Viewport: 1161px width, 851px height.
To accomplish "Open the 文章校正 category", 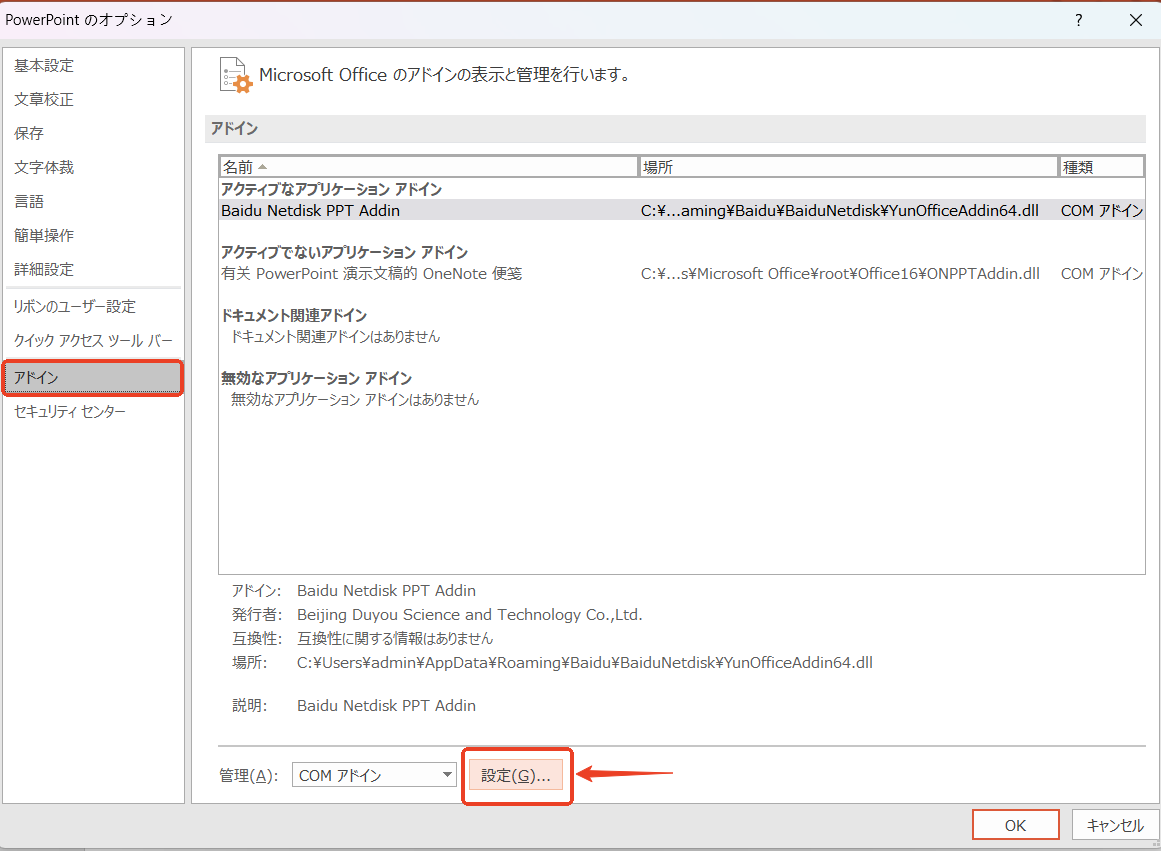I will point(44,100).
